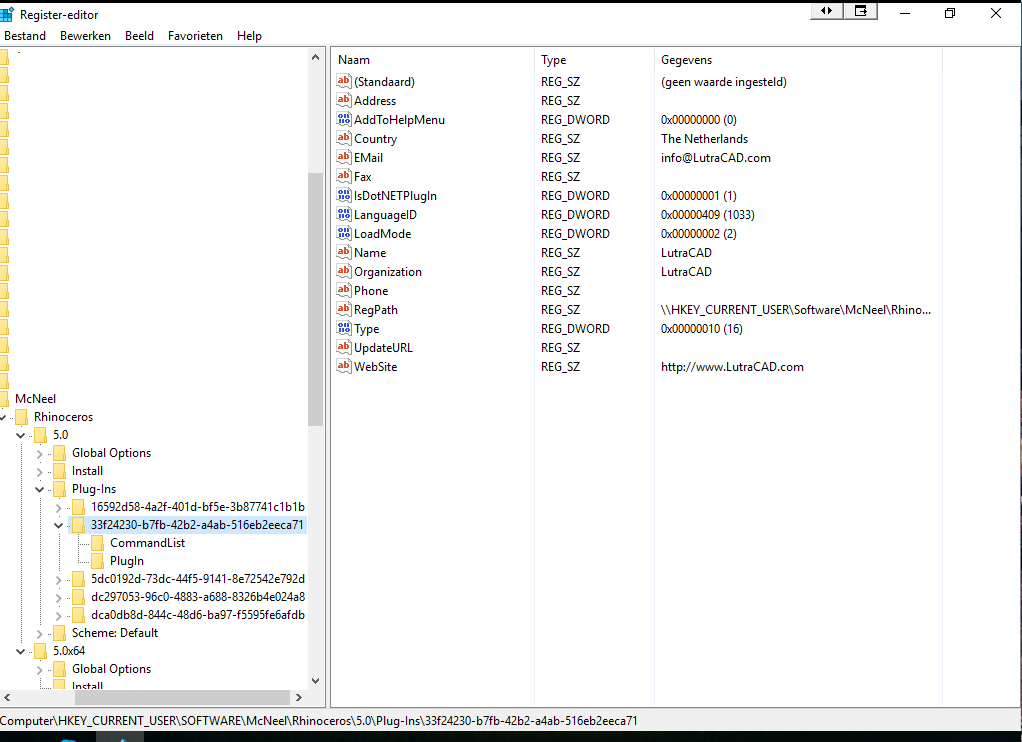
Task: Open the Bestand menu
Action: [x=25, y=36]
